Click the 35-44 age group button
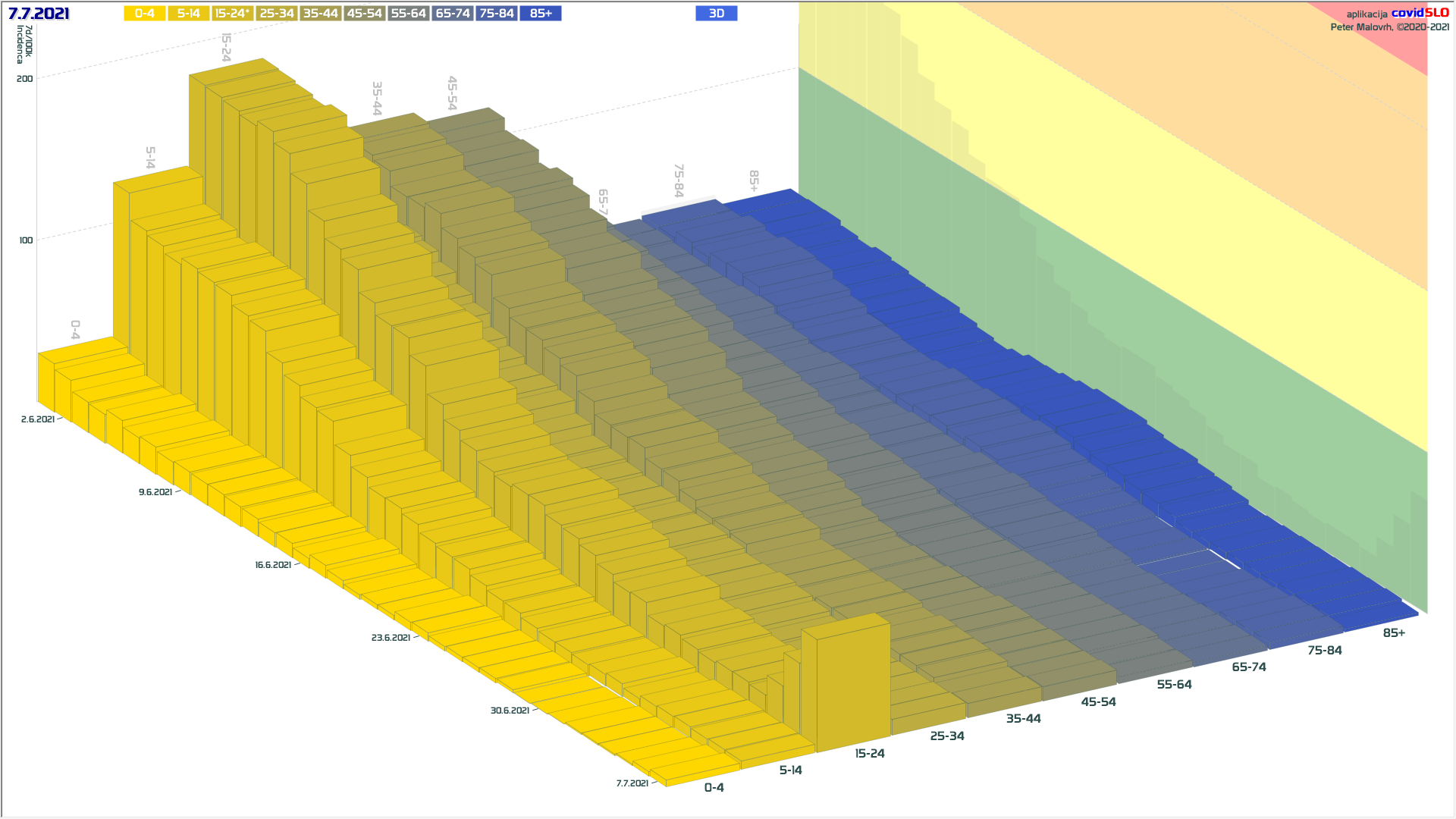 coord(320,14)
